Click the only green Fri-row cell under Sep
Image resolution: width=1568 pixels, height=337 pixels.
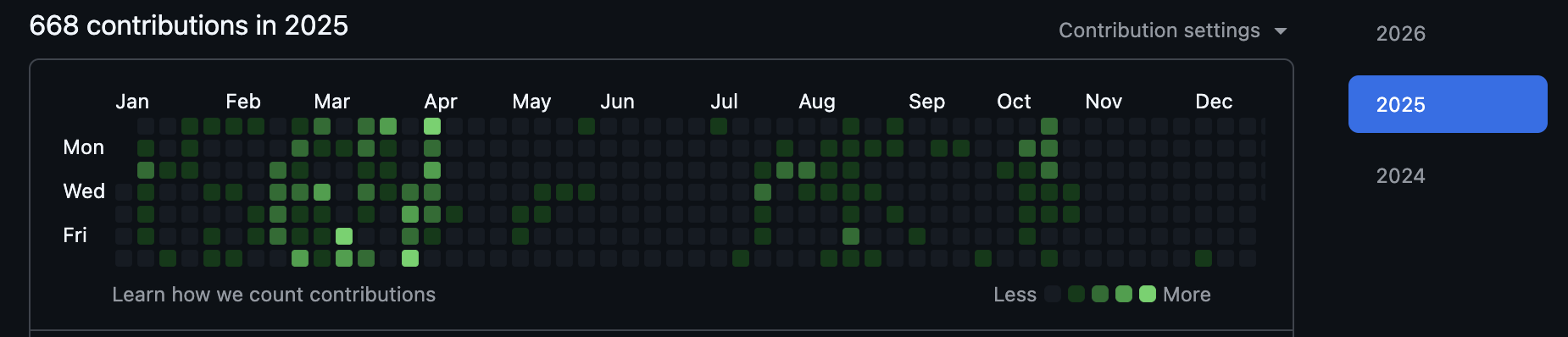click(x=917, y=236)
